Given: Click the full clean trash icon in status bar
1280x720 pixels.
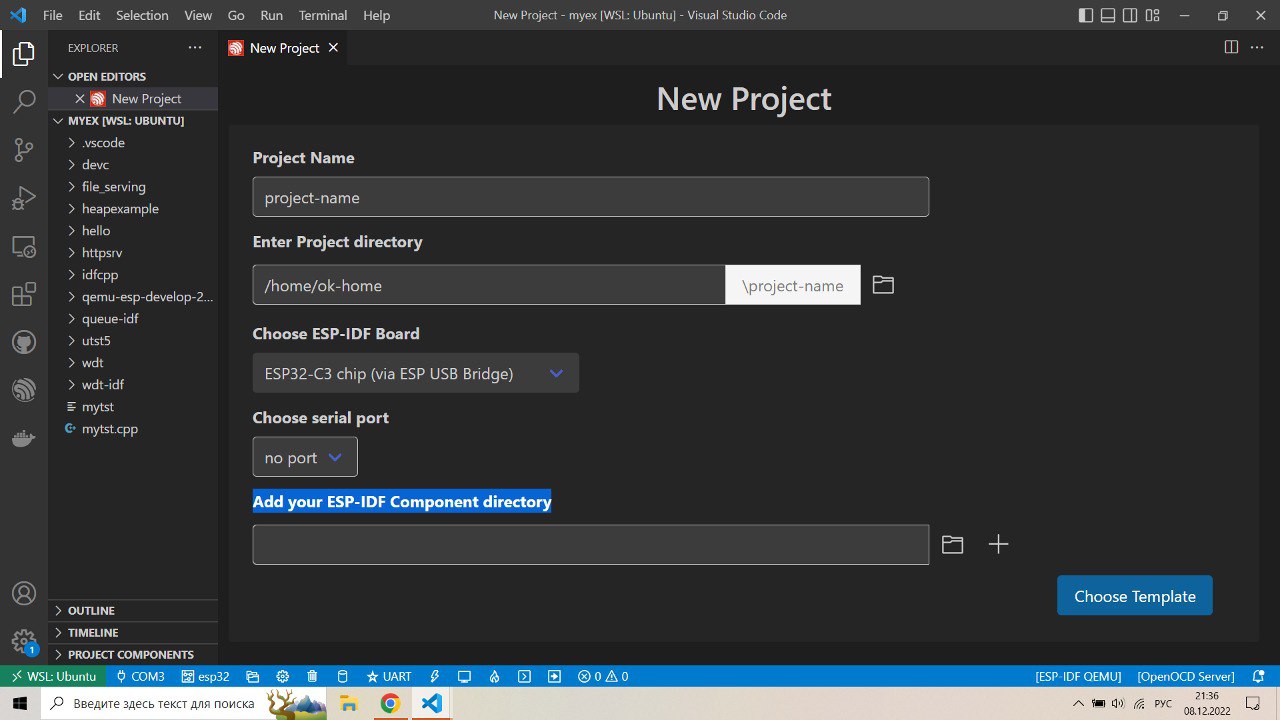Looking at the screenshot, I should tap(313, 676).
